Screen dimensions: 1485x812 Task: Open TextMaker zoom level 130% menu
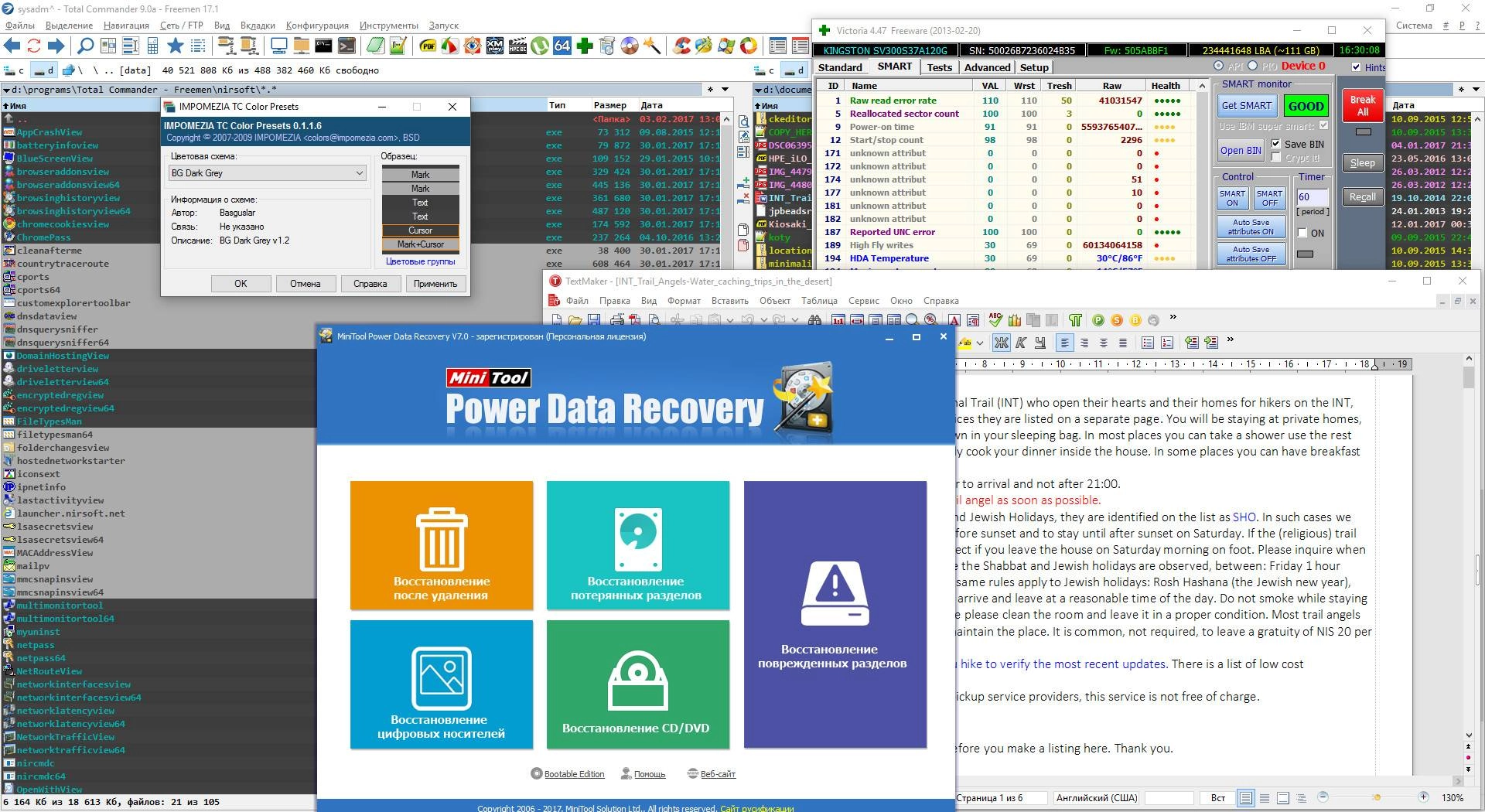[1453, 797]
